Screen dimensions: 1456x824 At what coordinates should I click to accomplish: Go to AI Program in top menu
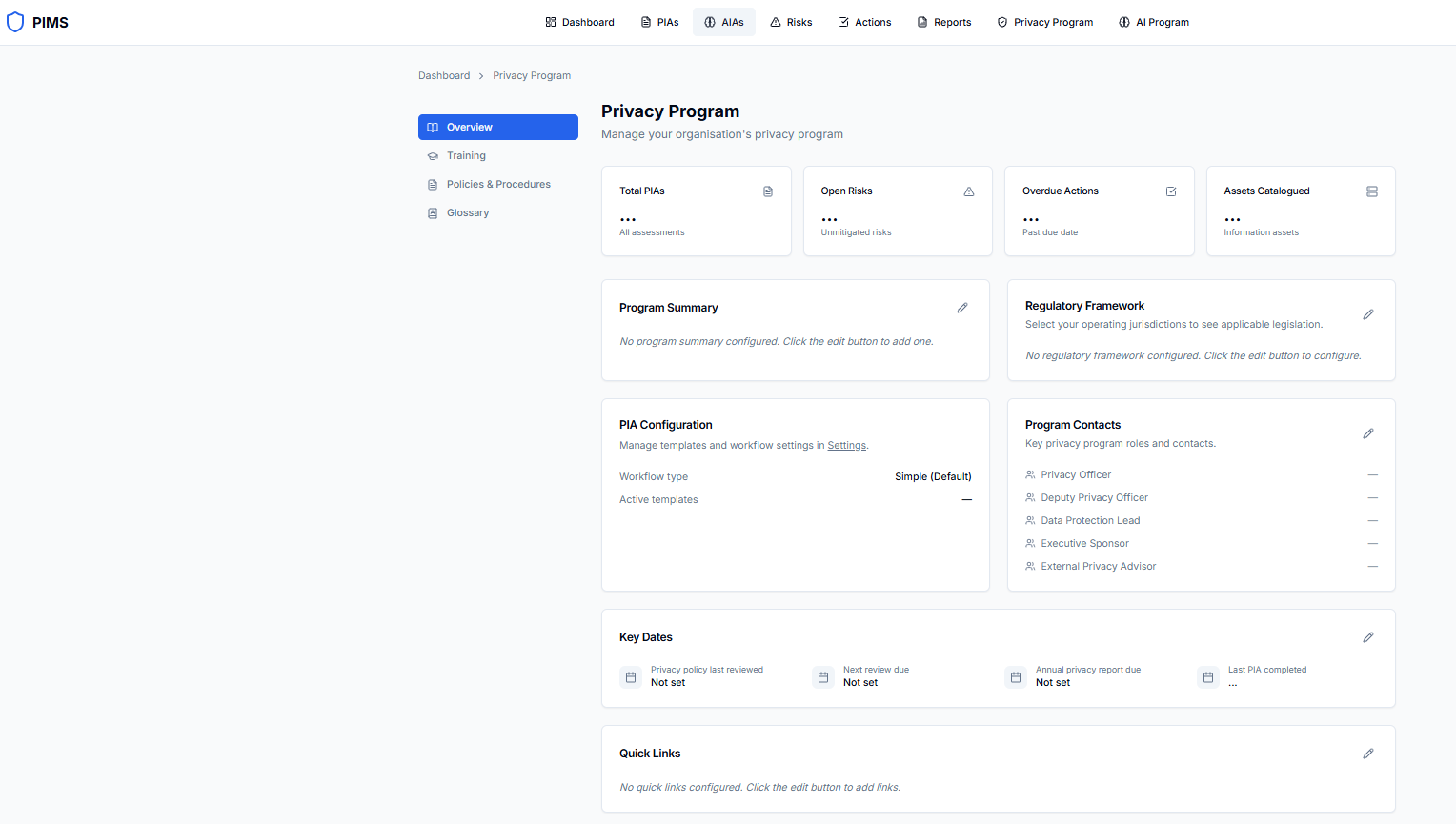pyautogui.click(x=1154, y=22)
